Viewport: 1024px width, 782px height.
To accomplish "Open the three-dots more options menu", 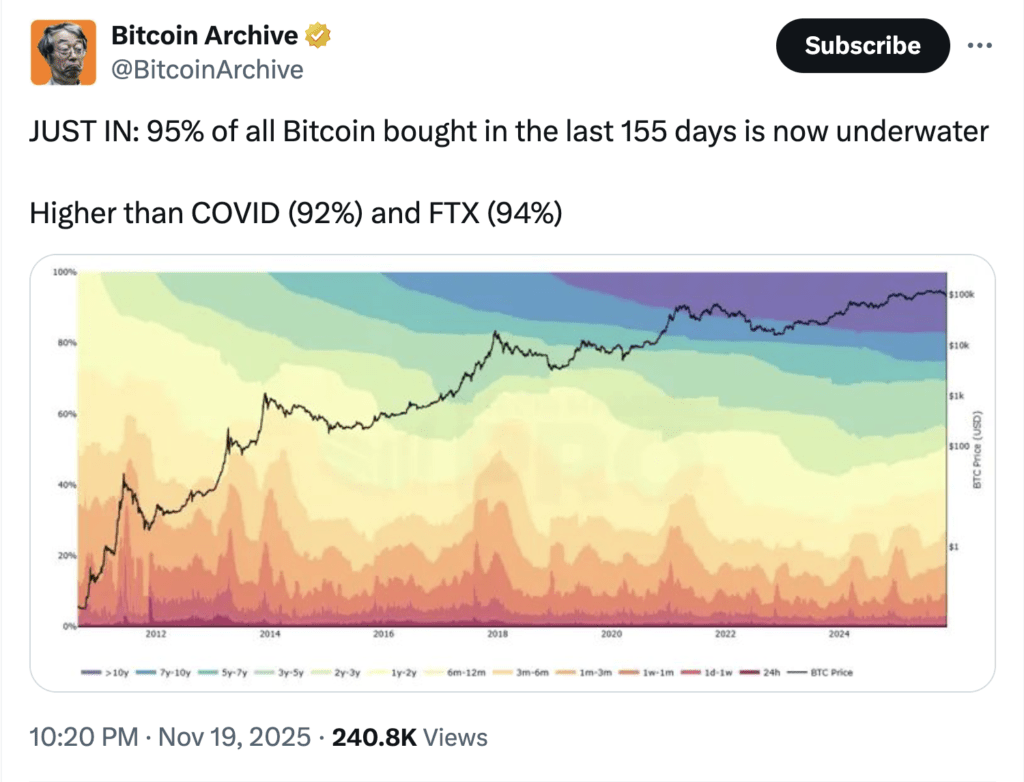I will click(980, 46).
